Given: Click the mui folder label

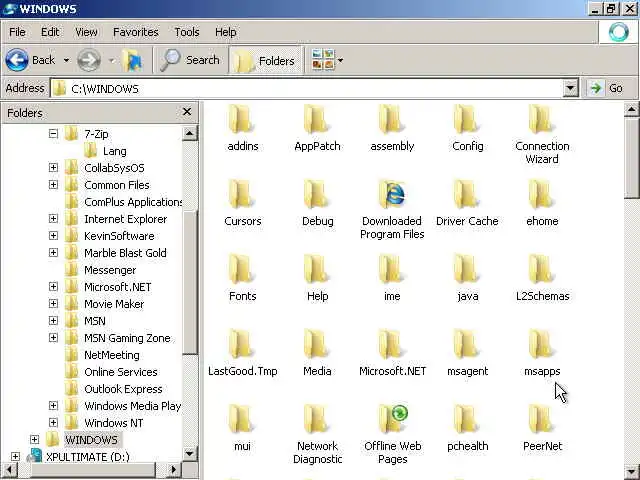Looking at the screenshot, I should click(x=242, y=446).
